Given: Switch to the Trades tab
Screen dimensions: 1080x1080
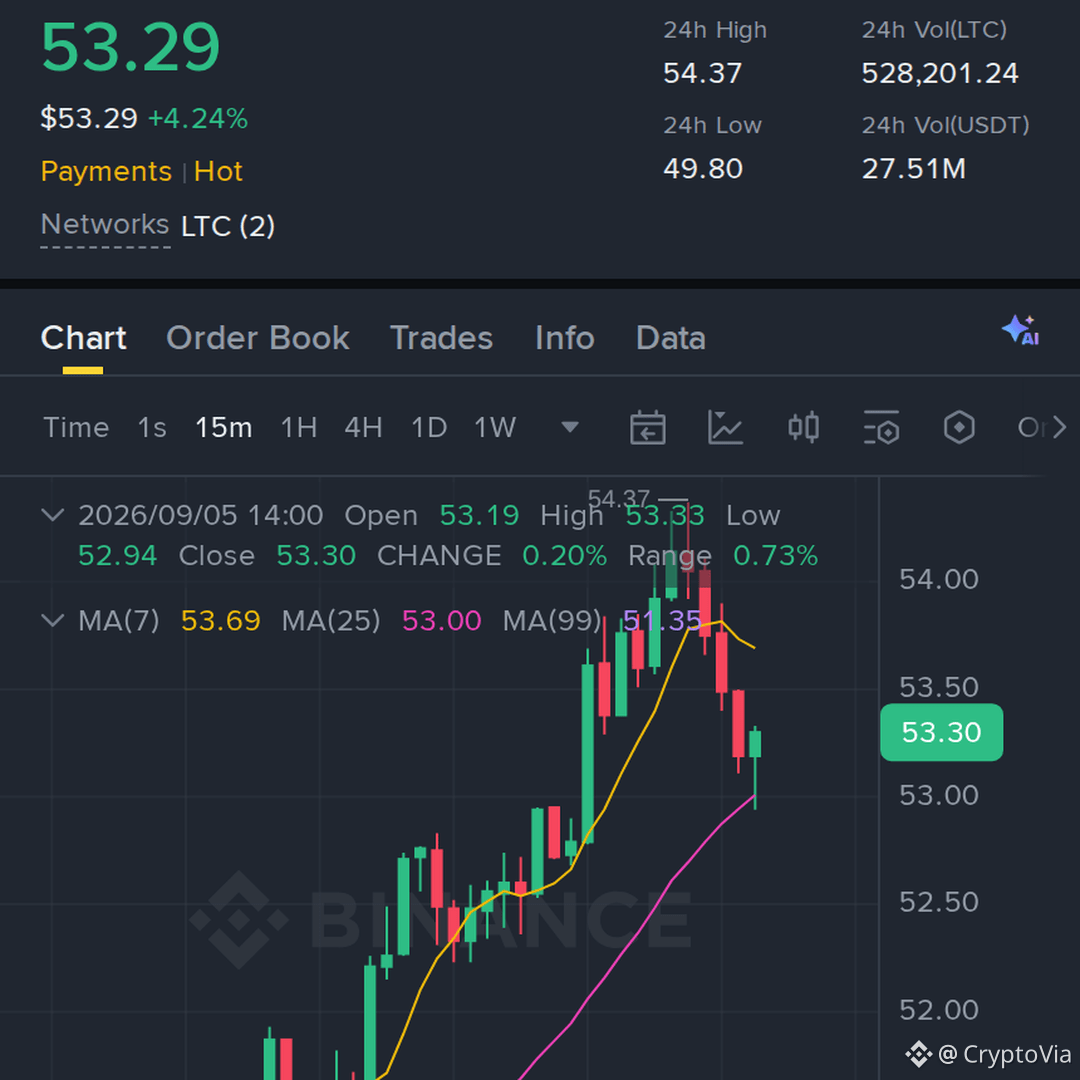Looking at the screenshot, I should [442, 338].
